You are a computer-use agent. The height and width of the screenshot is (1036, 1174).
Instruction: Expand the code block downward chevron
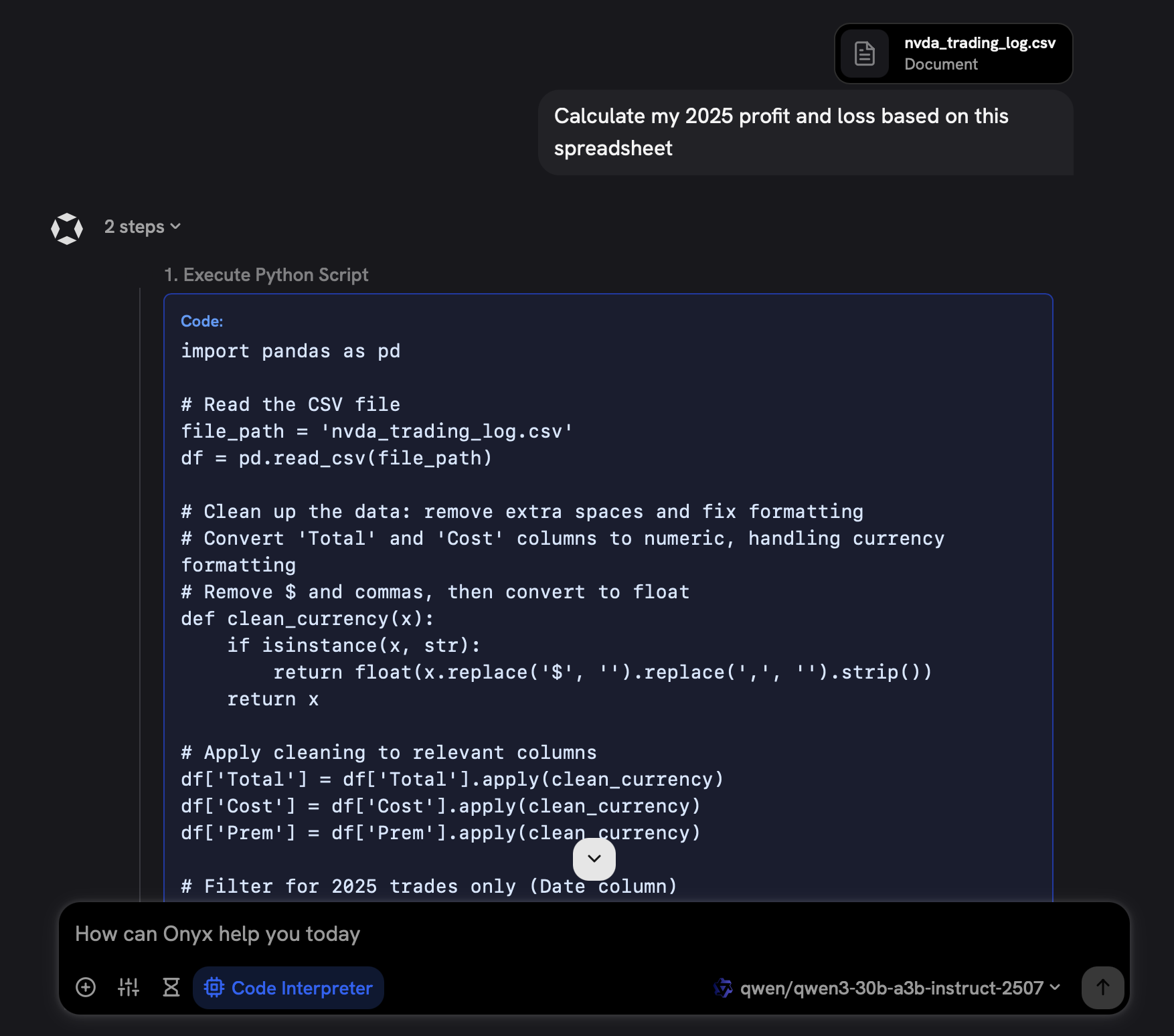(594, 859)
